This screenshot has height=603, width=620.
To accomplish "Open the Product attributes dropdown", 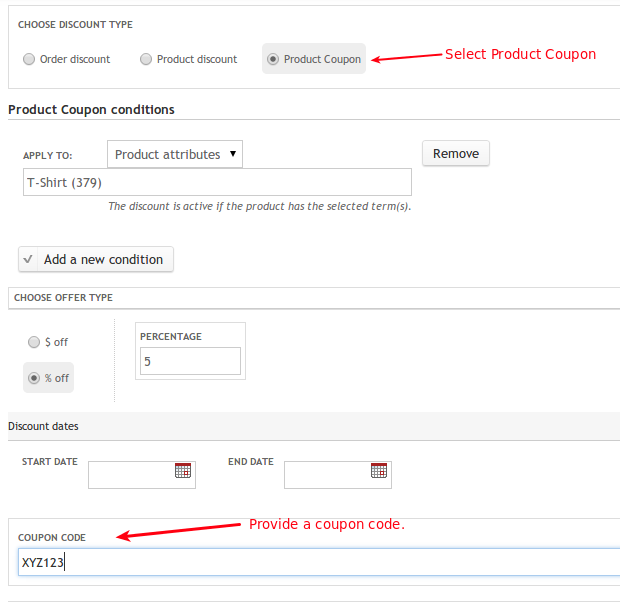I will pyautogui.click(x=175, y=154).
